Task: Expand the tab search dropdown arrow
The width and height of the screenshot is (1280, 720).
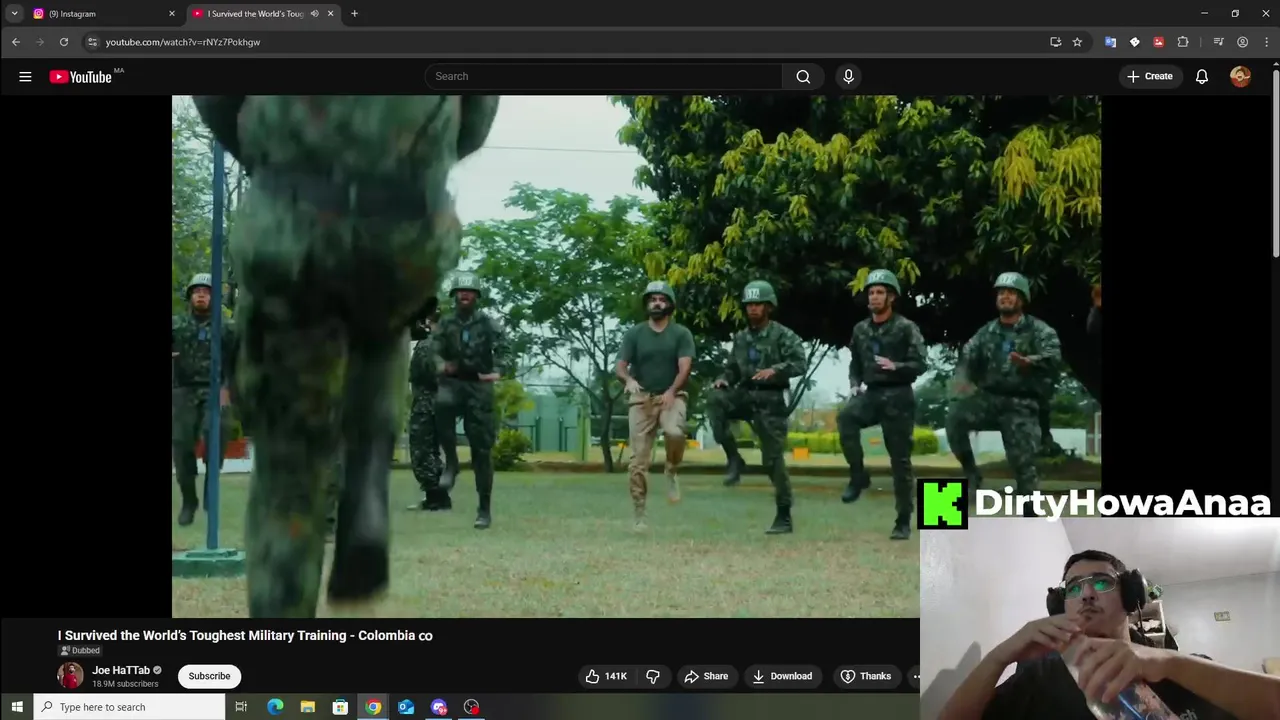Action: [x=14, y=14]
